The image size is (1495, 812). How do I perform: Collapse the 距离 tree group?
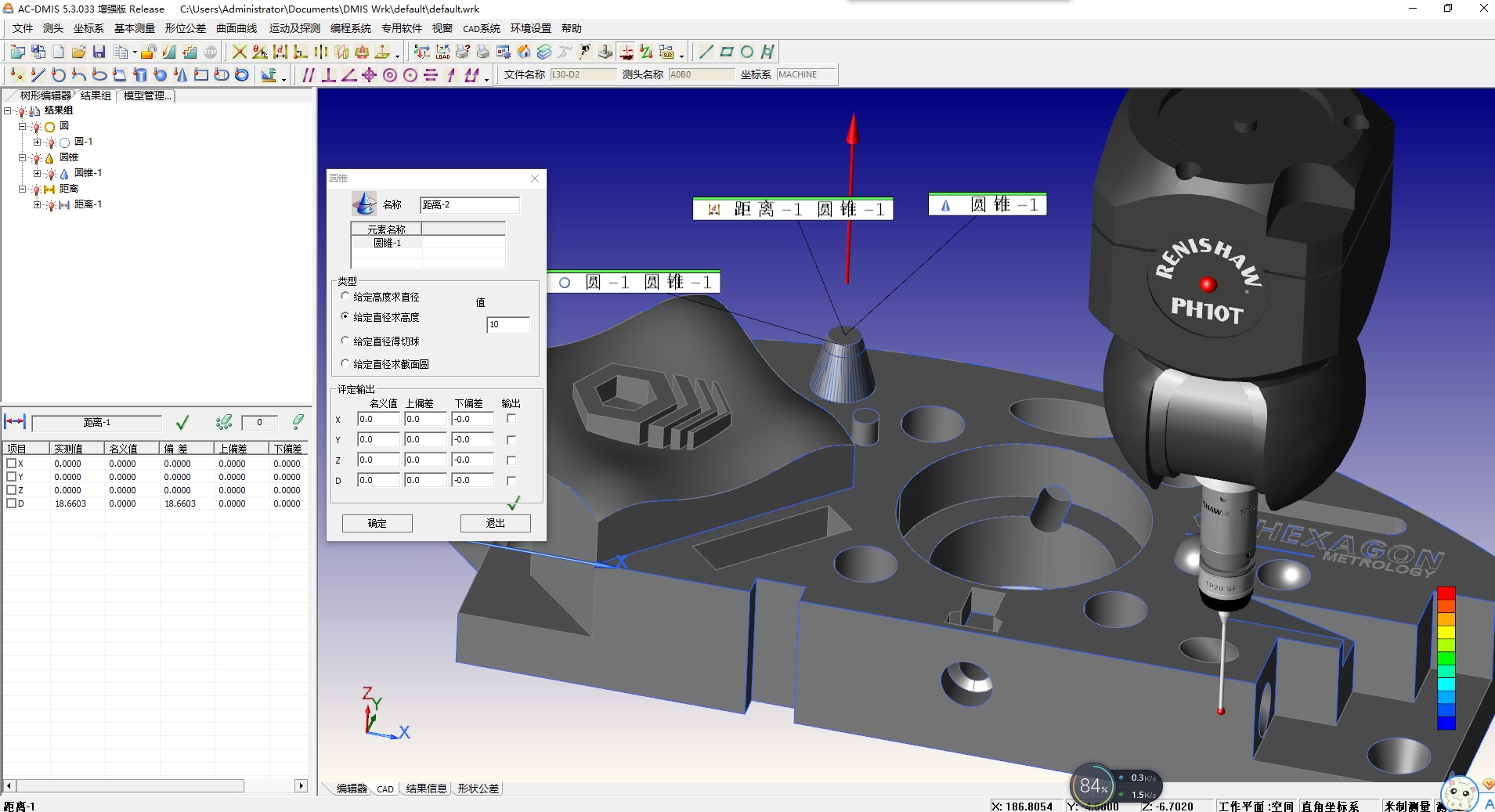tap(23, 189)
